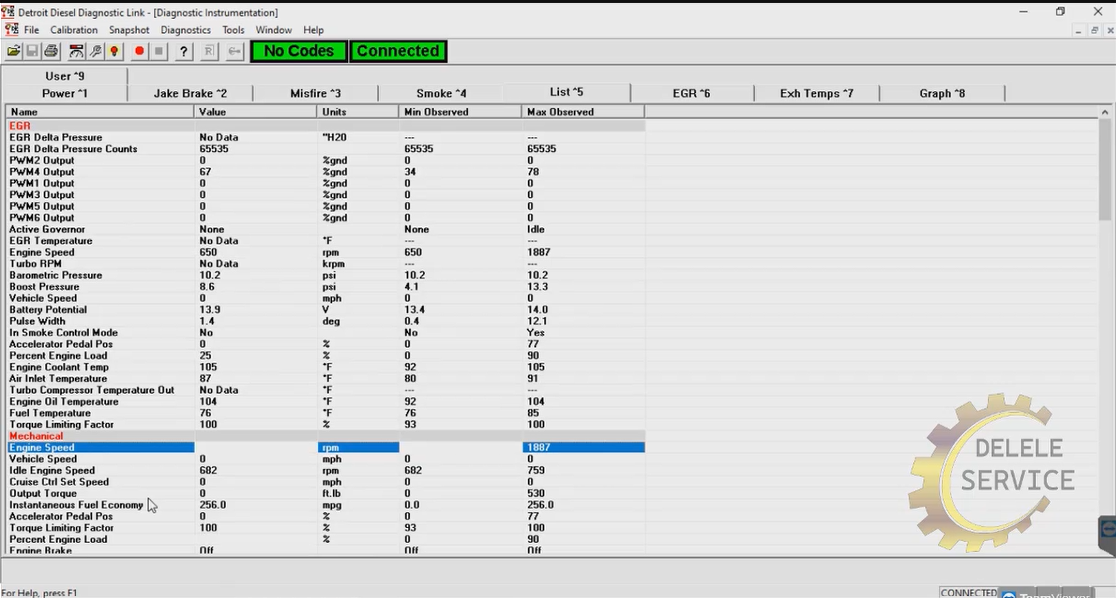Switch to the Exh Temps ^7 tab
The image size is (1116, 598).
click(816, 93)
